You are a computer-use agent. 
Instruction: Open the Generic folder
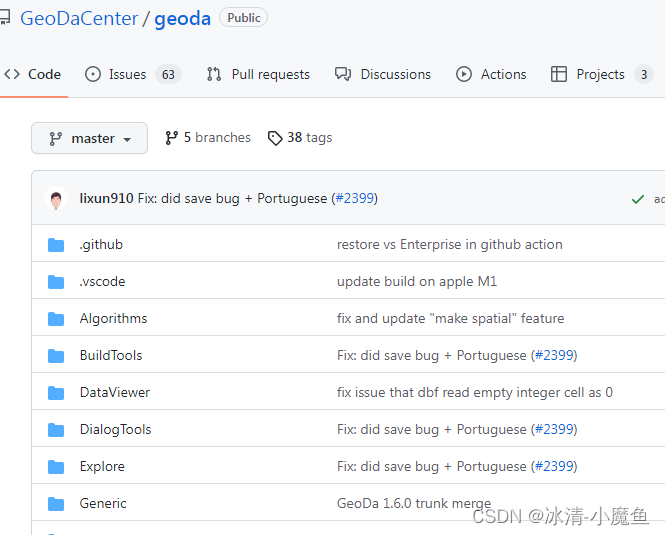pyautogui.click(x=103, y=503)
